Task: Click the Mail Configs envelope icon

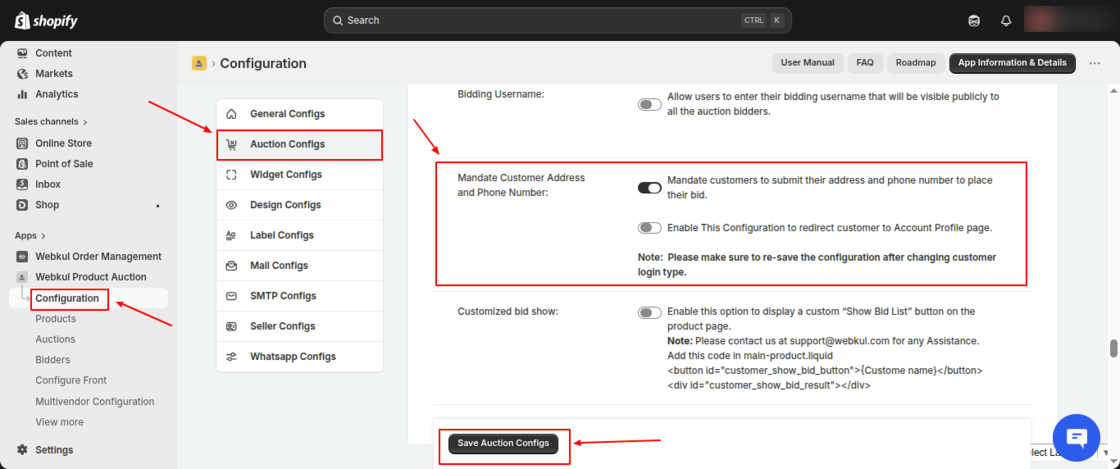Action: (x=231, y=266)
